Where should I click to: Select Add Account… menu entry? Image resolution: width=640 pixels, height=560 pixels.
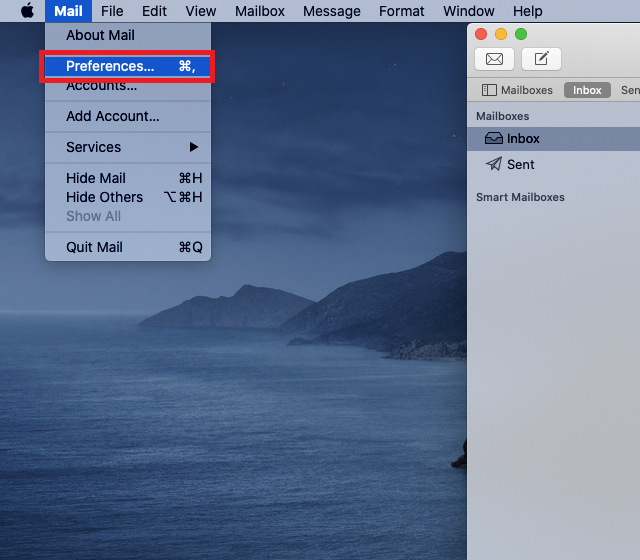tap(128, 116)
